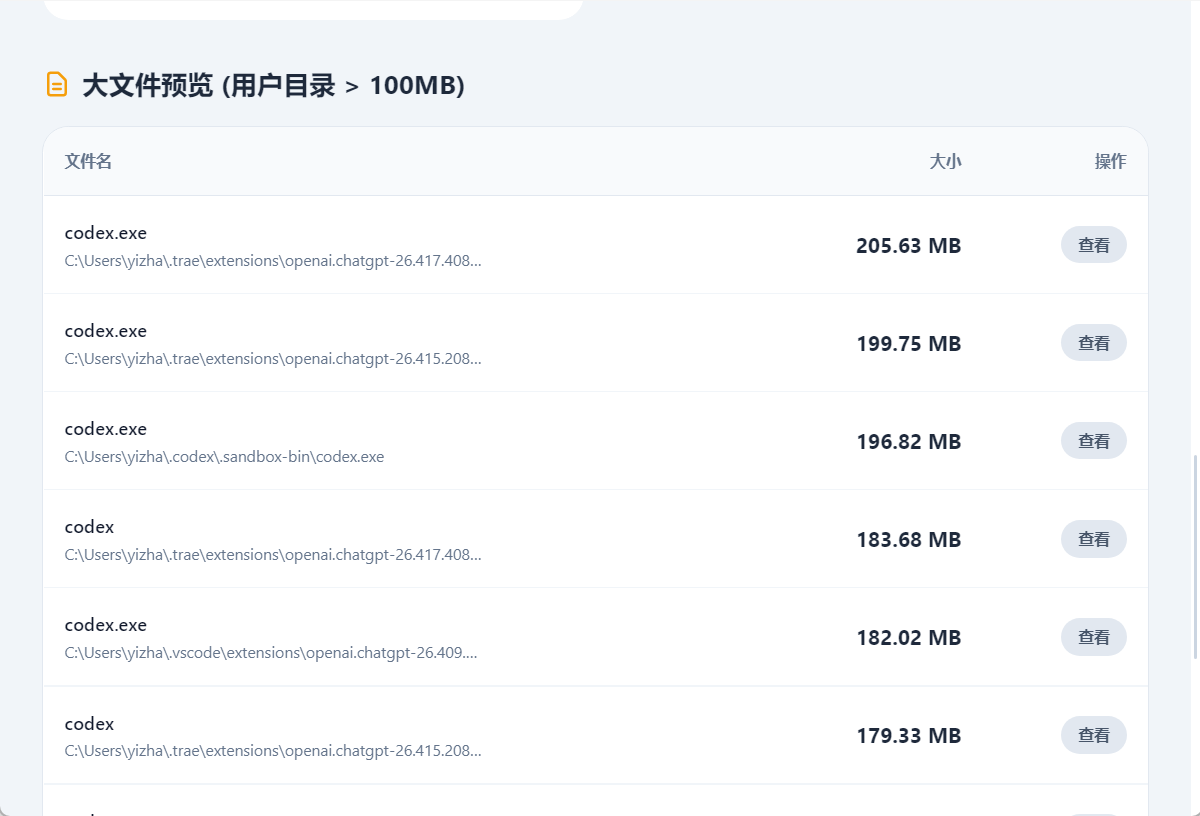
Task: Click the .vscode extensions path text
Action: click(x=271, y=653)
